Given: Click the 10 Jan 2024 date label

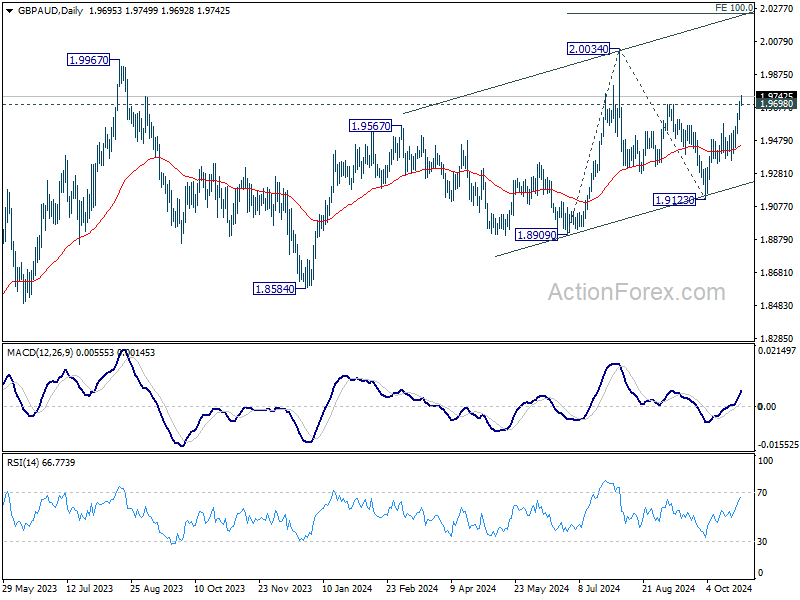Looking at the screenshot, I should (x=347, y=588).
